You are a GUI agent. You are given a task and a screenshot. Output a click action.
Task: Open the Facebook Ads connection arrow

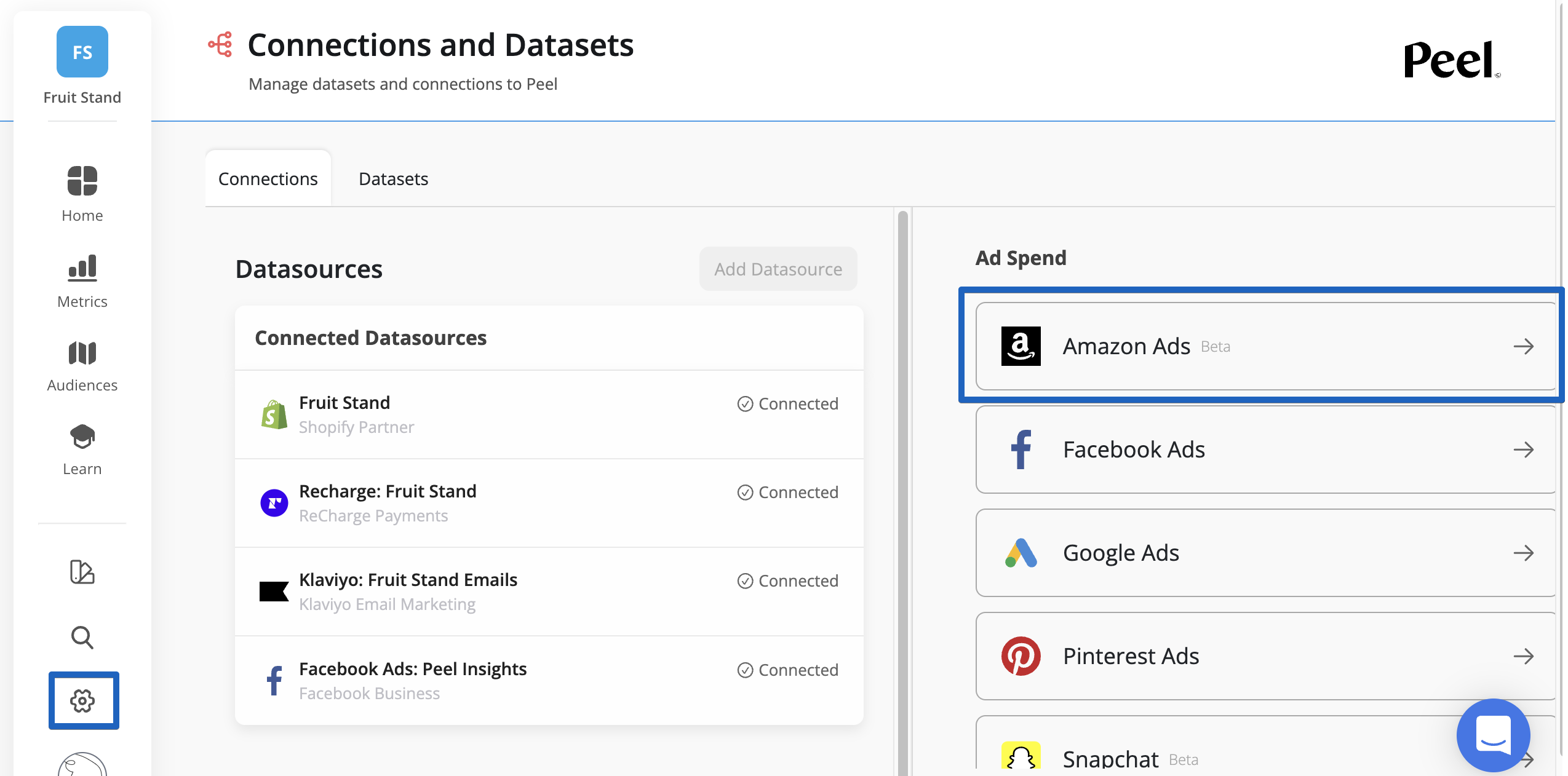pyautogui.click(x=1523, y=449)
